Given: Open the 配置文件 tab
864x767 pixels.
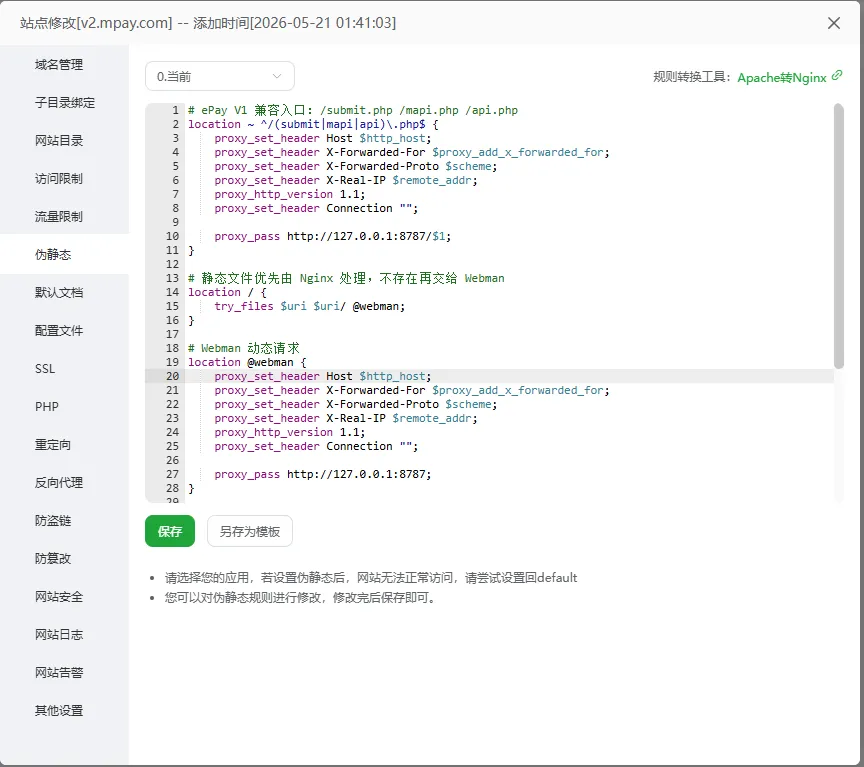Looking at the screenshot, I should [x=59, y=331].
